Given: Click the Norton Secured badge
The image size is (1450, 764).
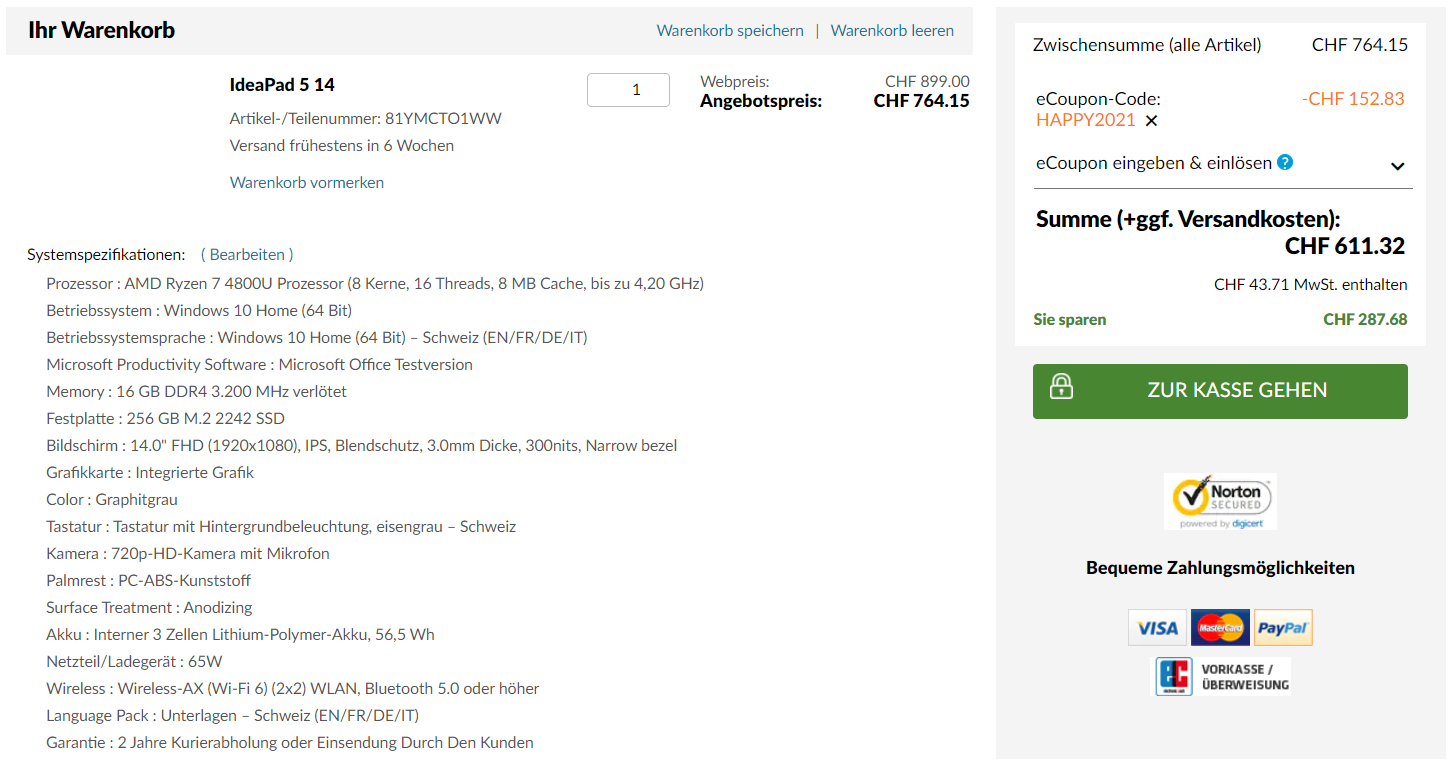Looking at the screenshot, I should coord(1220,502).
